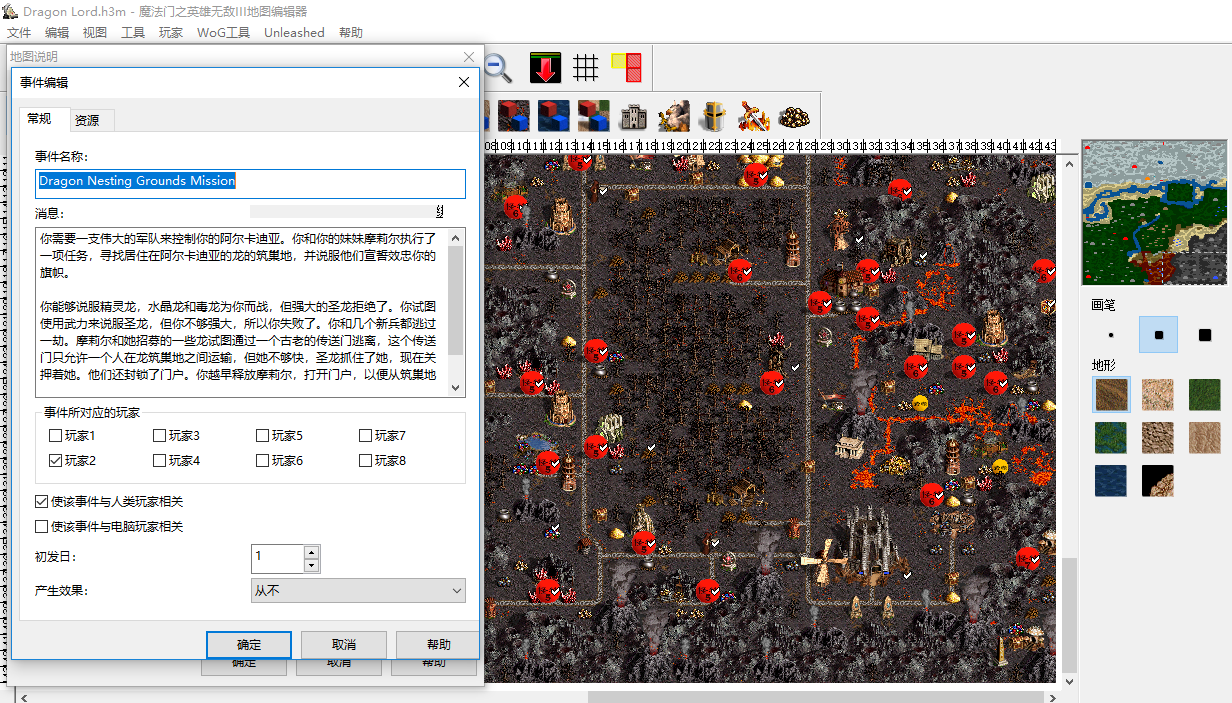
Task: Select the water terrain red-blue cubes tool
Action: [x=554, y=116]
